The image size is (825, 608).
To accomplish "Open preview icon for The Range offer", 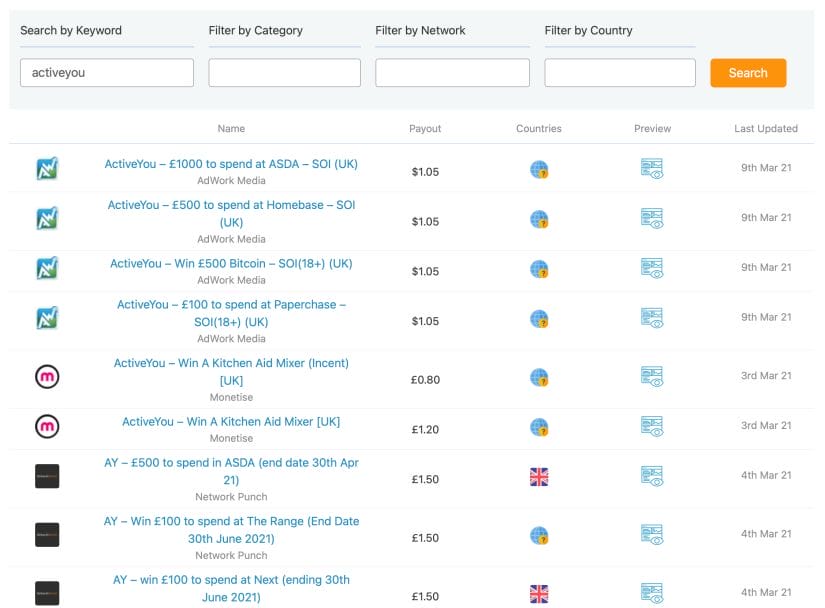I will pyautogui.click(x=652, y=535).
